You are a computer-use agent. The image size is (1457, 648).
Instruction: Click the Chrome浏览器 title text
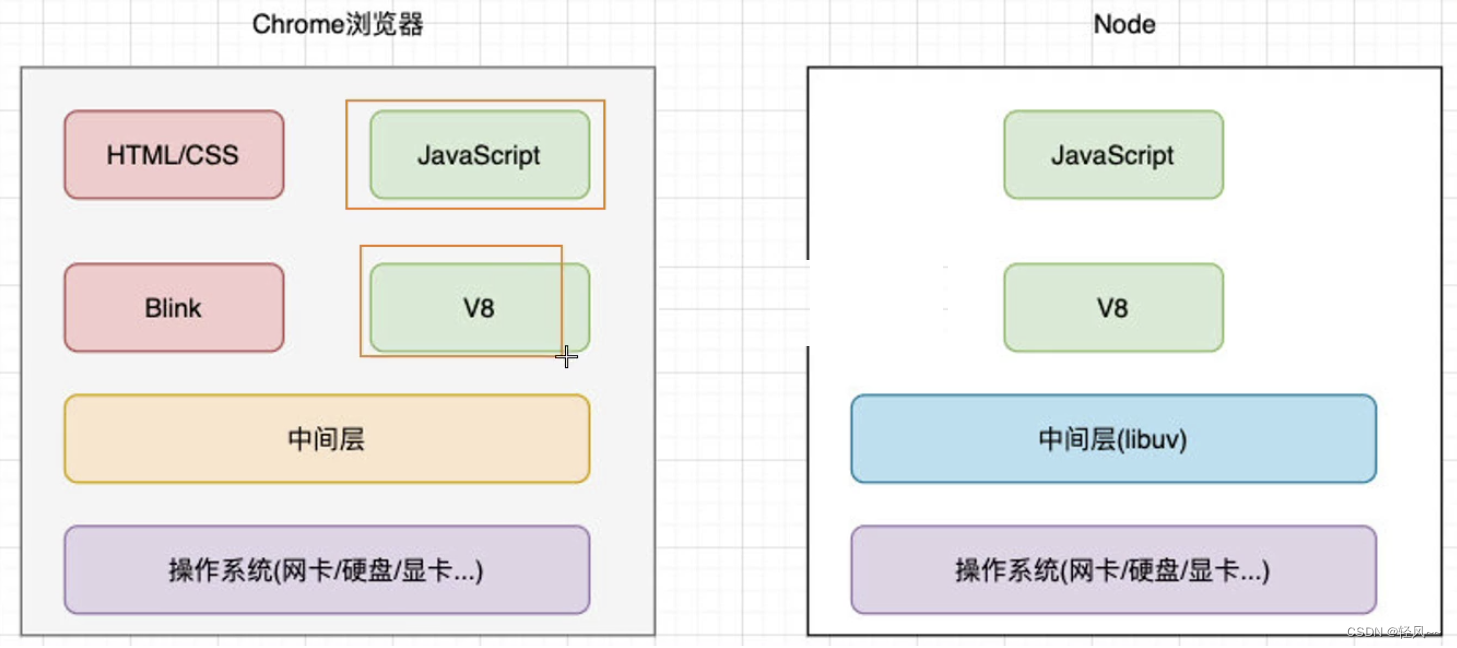[338, 24]
